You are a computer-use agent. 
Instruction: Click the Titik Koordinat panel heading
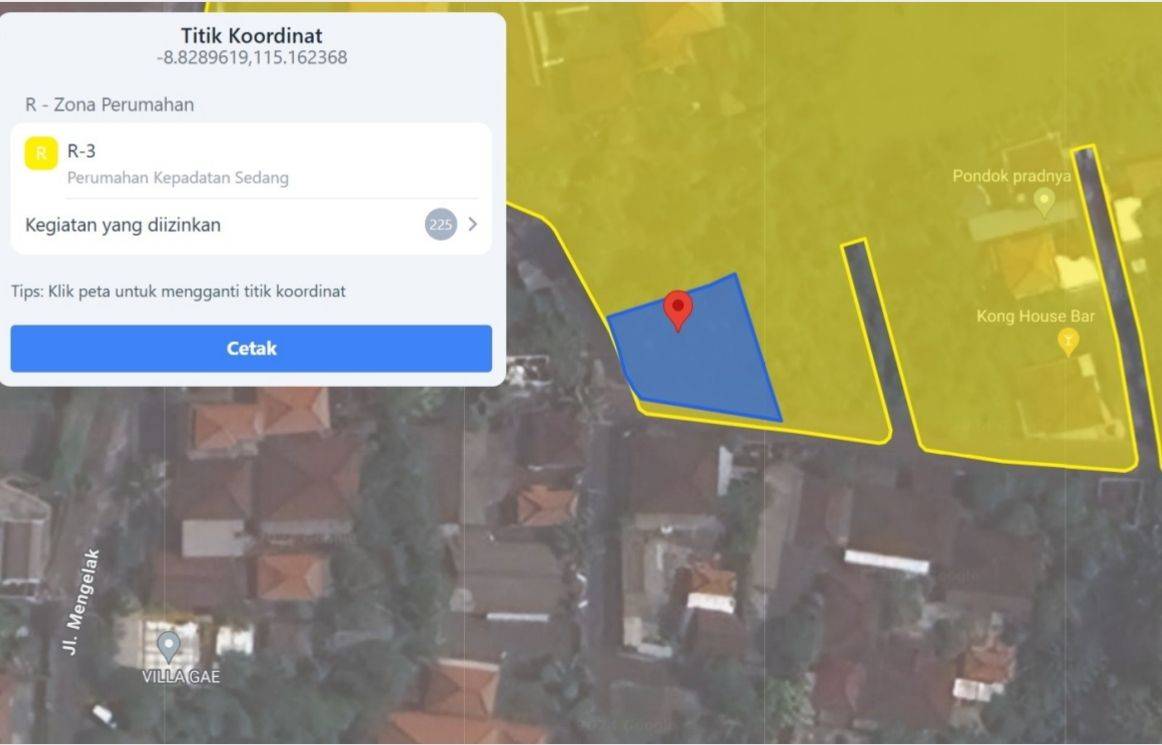[x=252, y=35]
